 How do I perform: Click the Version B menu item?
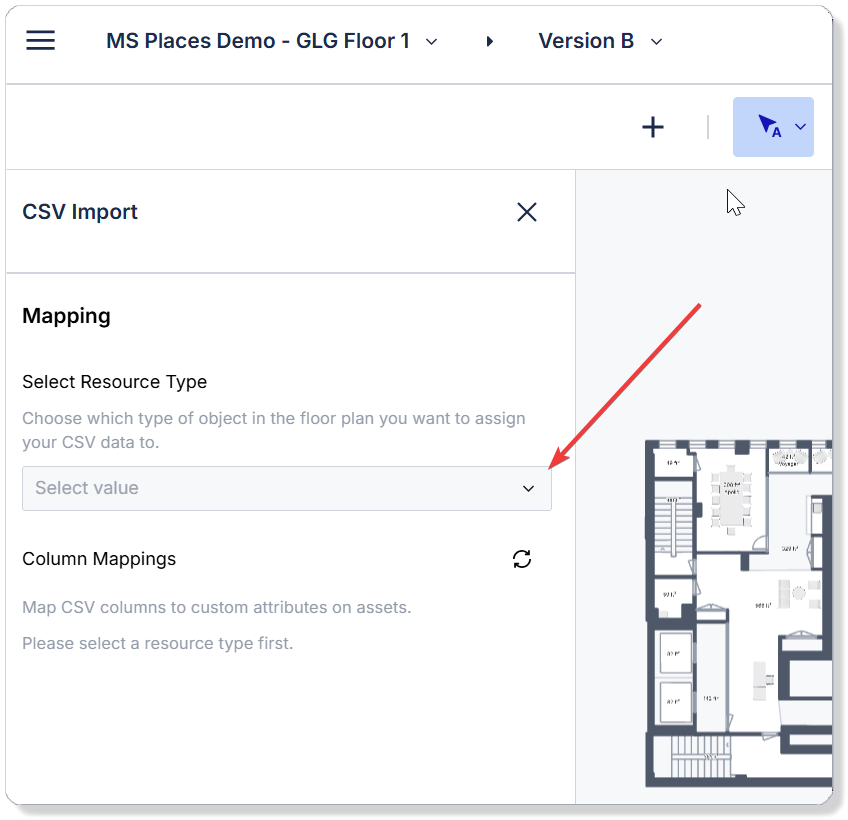(585, 41)
